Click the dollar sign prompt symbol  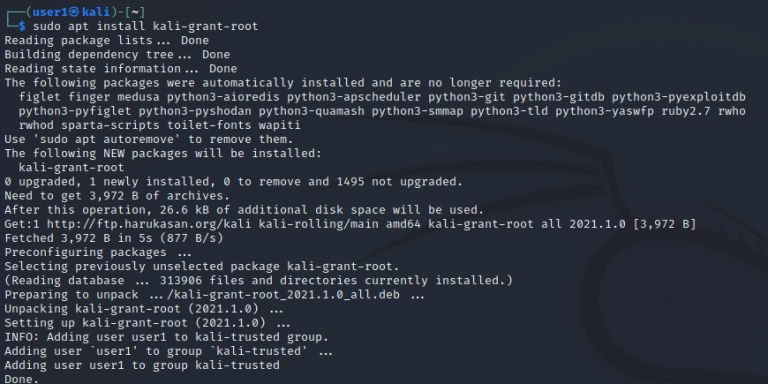click(22, 26)
